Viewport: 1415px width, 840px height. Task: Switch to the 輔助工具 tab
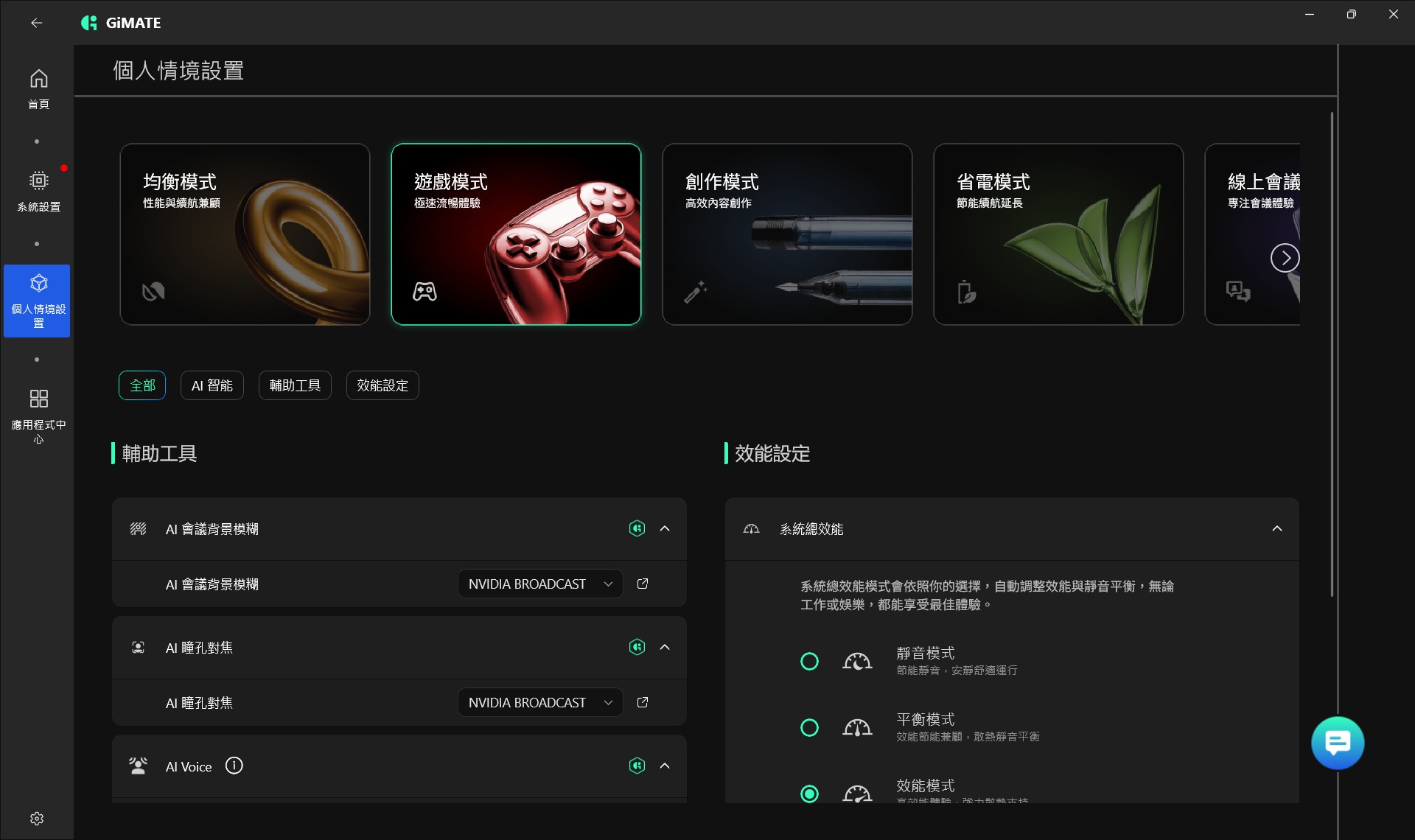(x=295, y=385)
